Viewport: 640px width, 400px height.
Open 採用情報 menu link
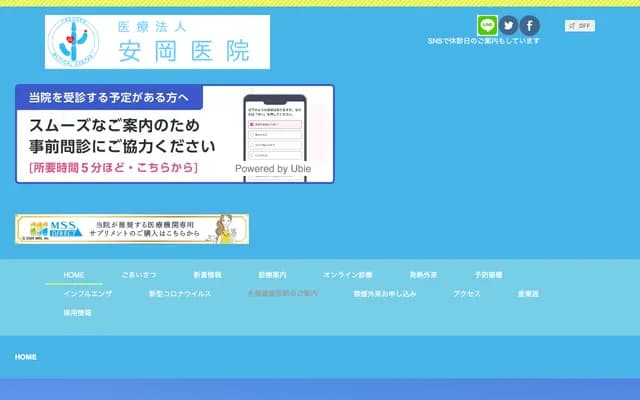(x=77, y=313)
